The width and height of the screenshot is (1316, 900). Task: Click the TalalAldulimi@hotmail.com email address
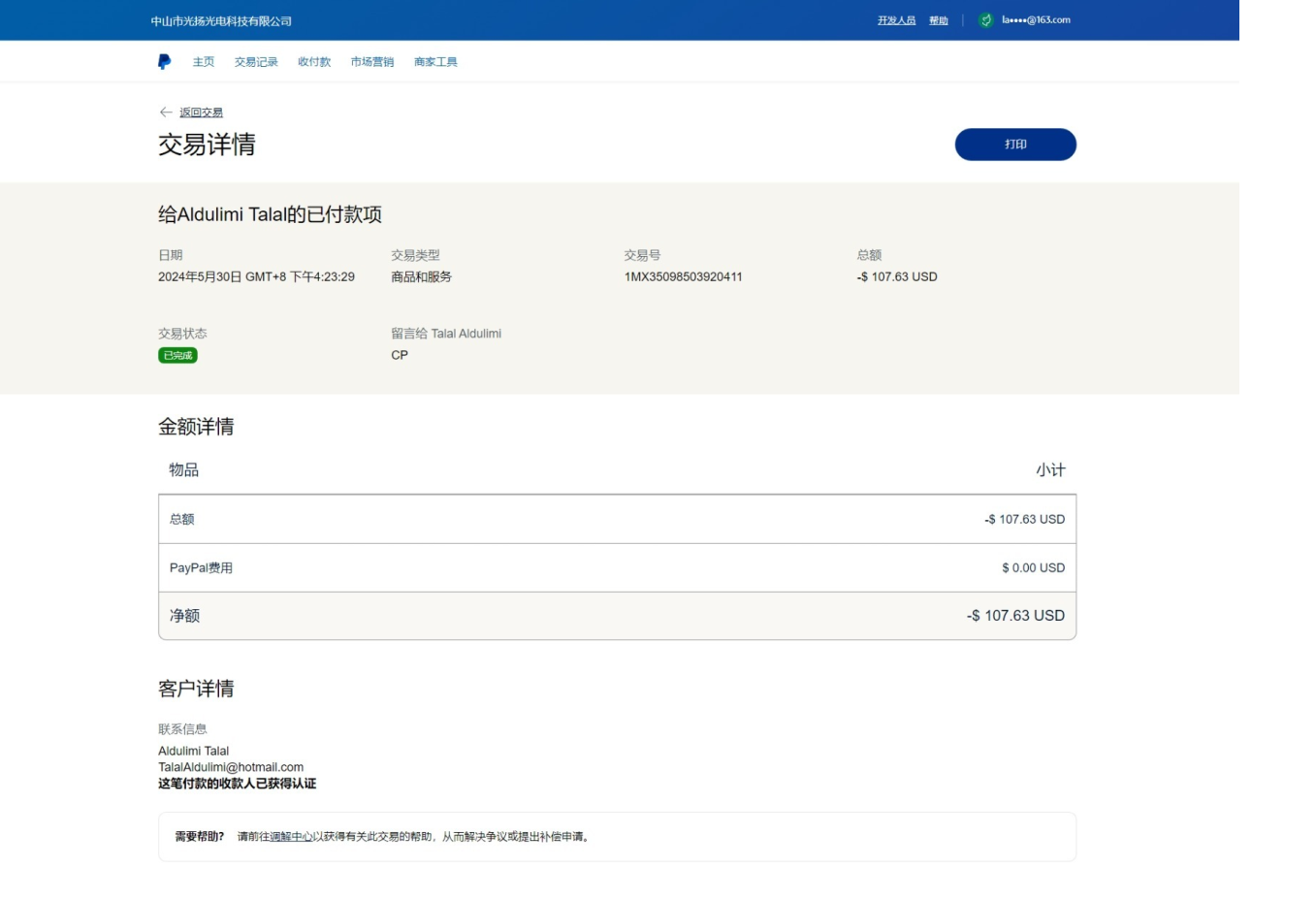coord(231,767)
